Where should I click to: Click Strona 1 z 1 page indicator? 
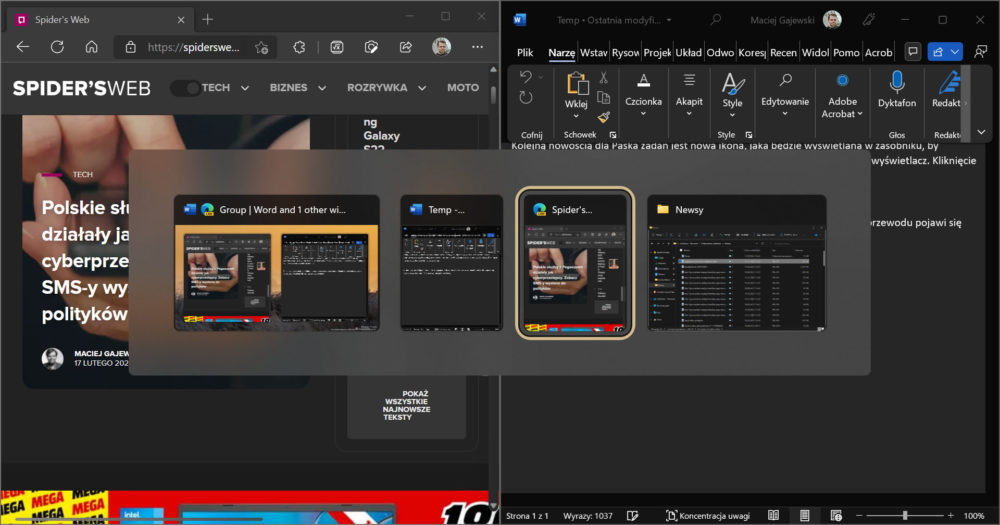click(x=527, y=515)
